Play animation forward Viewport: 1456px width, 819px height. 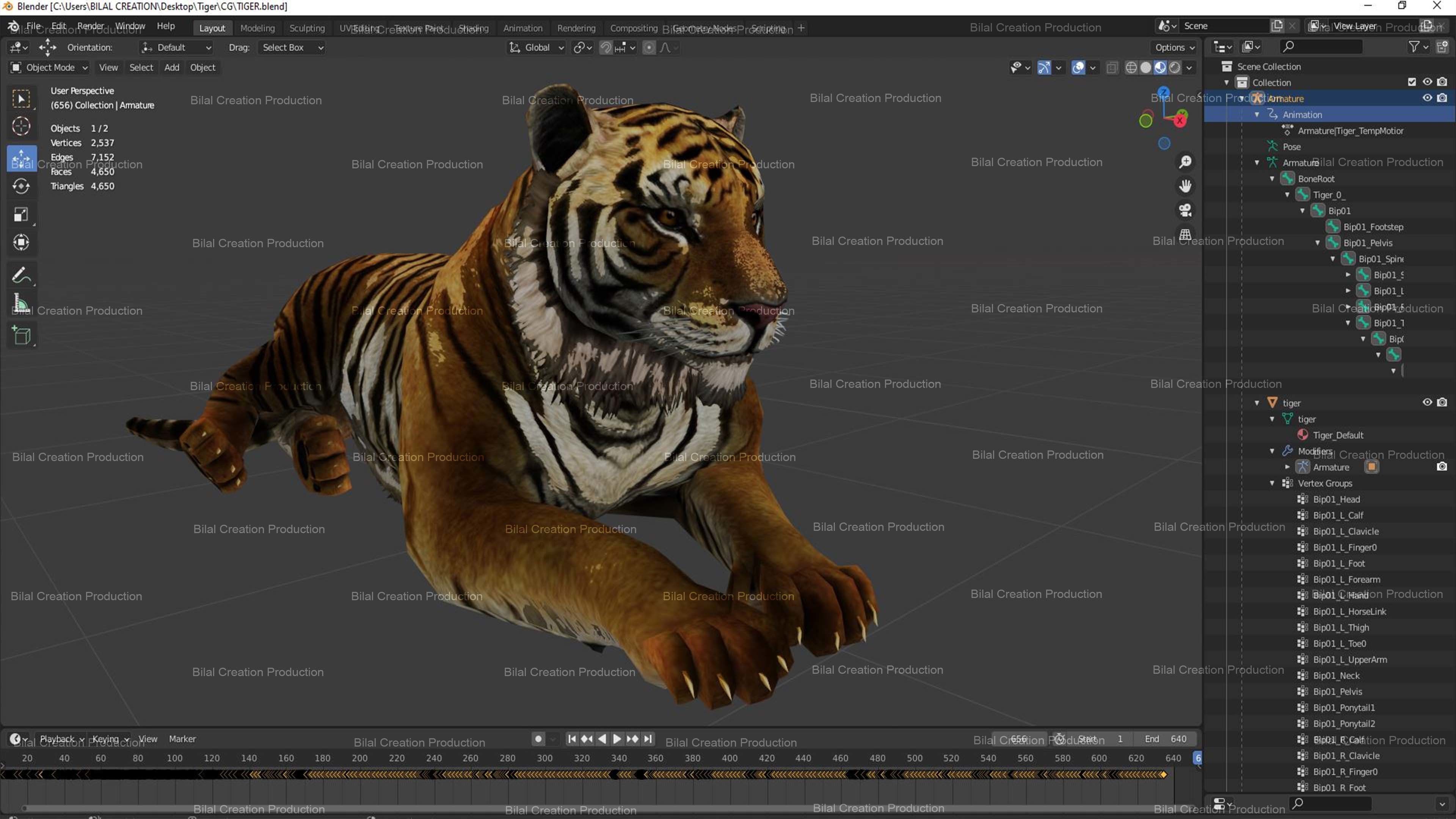pyautogui.click(x=617, y=739)
